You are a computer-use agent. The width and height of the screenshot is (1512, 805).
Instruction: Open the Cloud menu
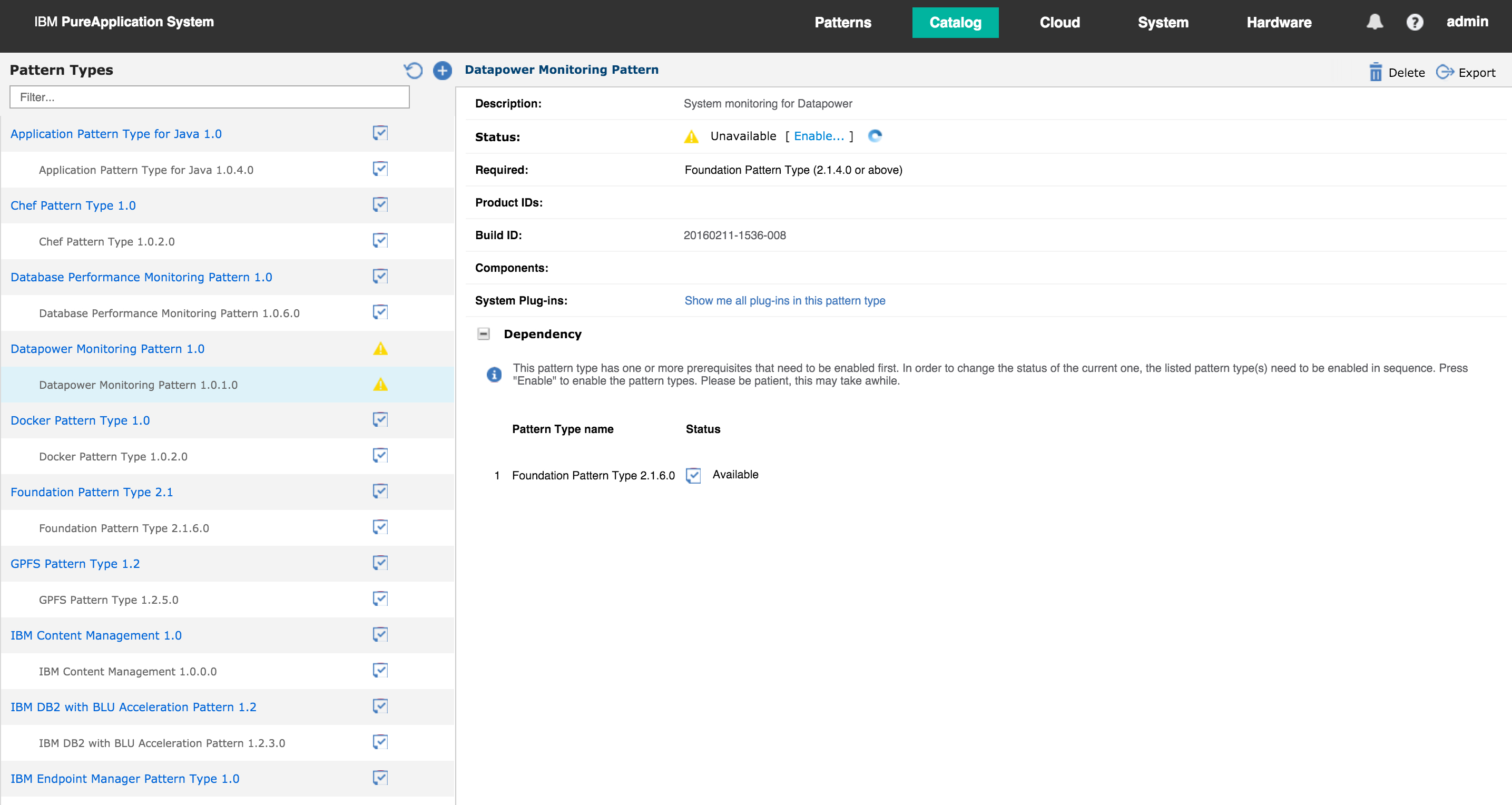click(1059, 22)
